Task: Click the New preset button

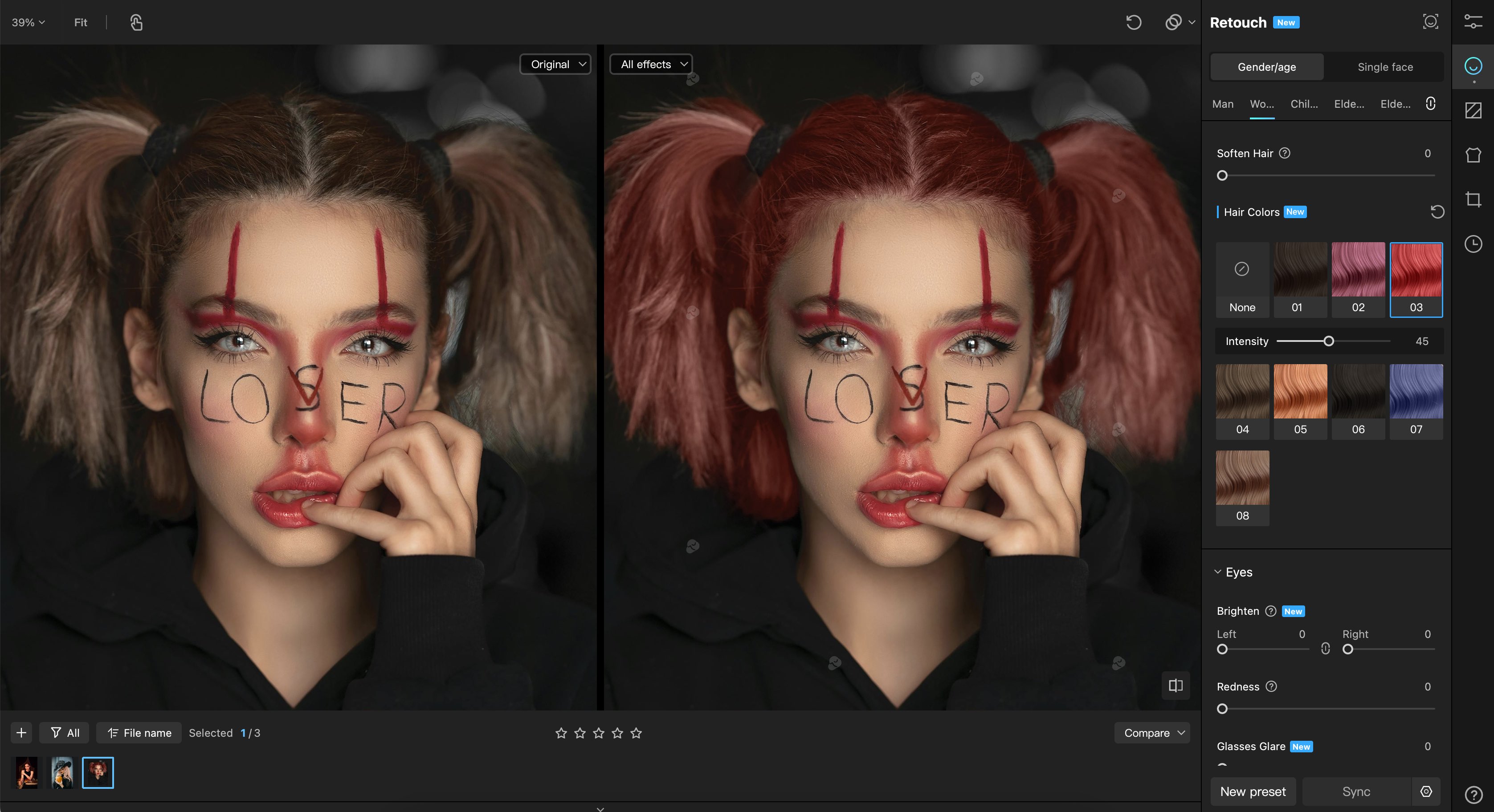Action: 1253,792
